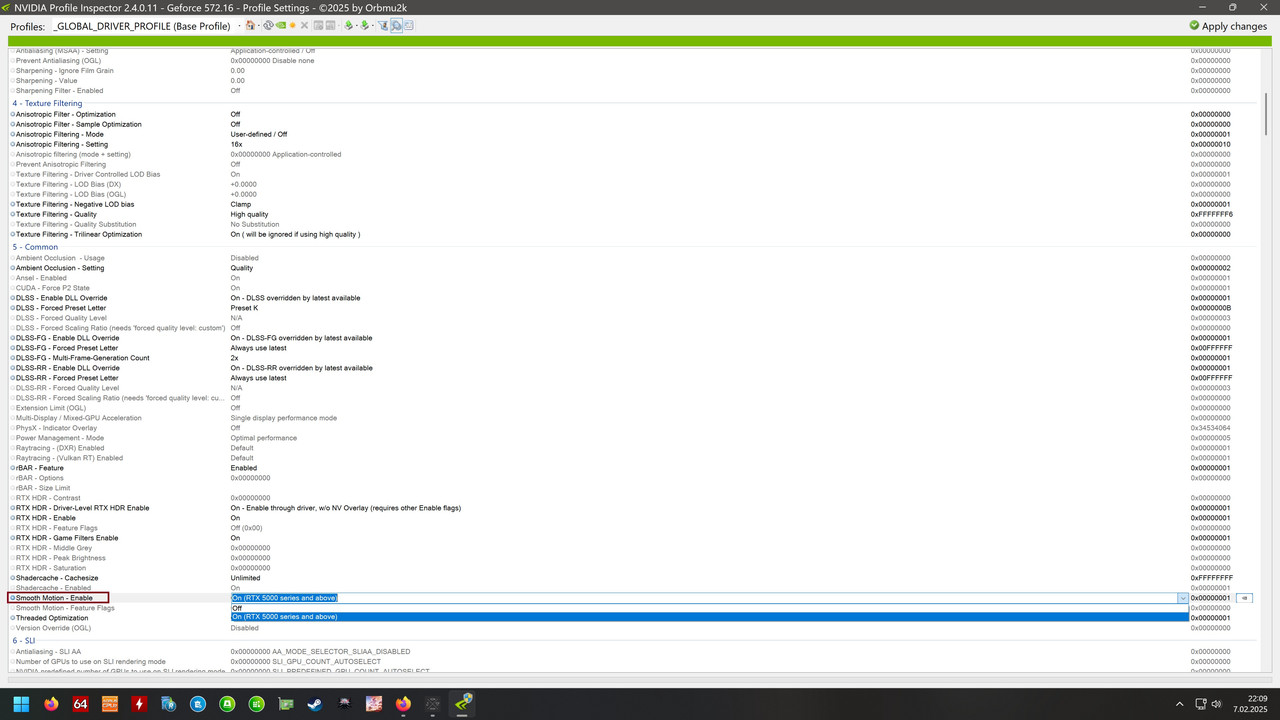
Task: Click the magnifier scan toolbar icon
Action: 396,26
